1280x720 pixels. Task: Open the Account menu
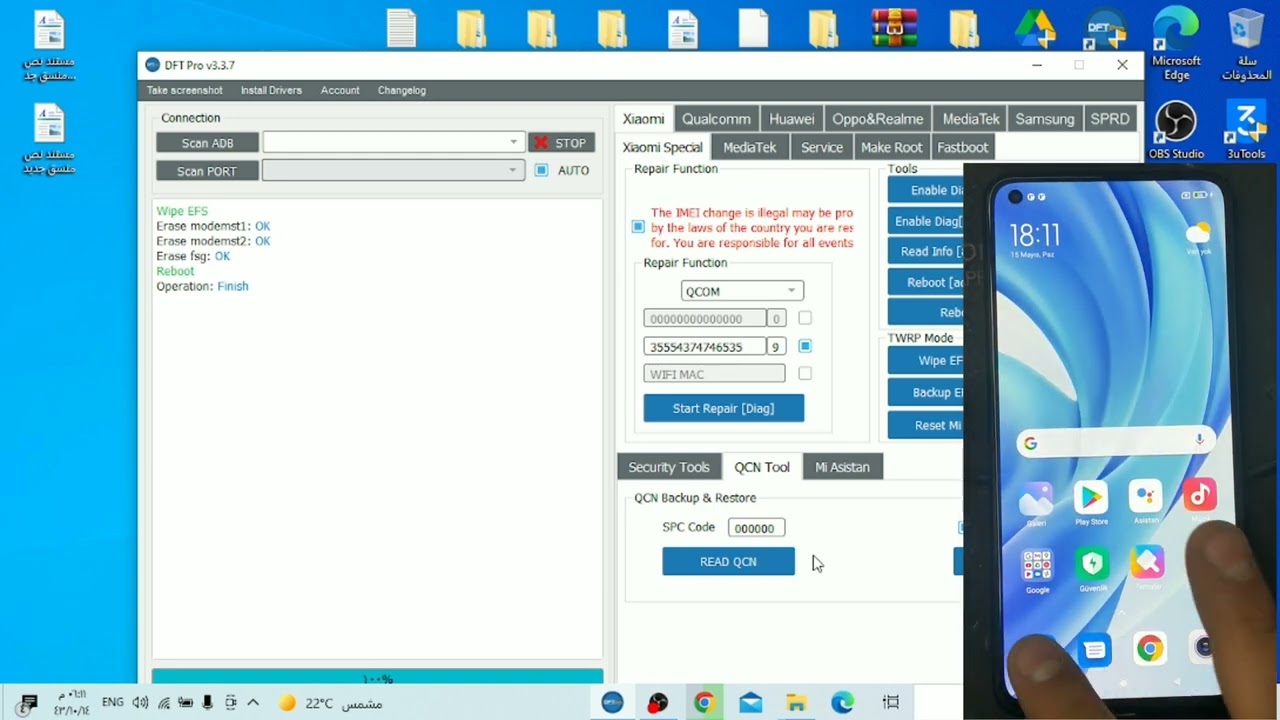pos(340,90)
